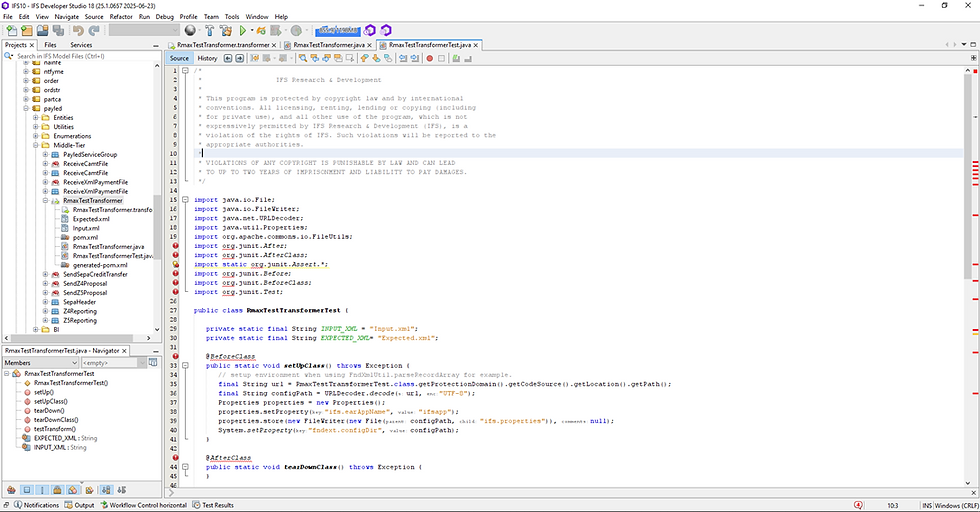Click the forward-arrow editor toolbar icon
This screenshot has height=512, width=980.
[x=239, y=58]
